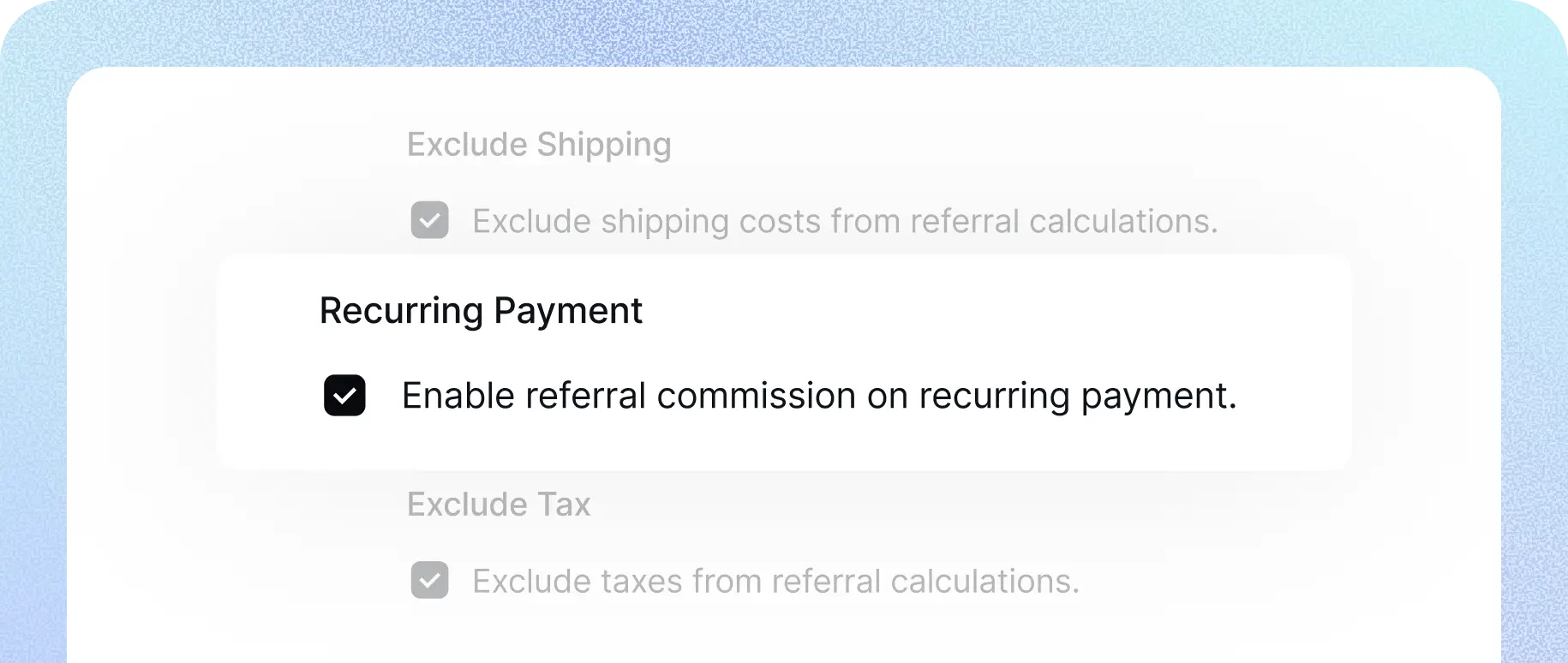Click the 'Exclude taxes from referral calculations.' label

tap(775, 581)
